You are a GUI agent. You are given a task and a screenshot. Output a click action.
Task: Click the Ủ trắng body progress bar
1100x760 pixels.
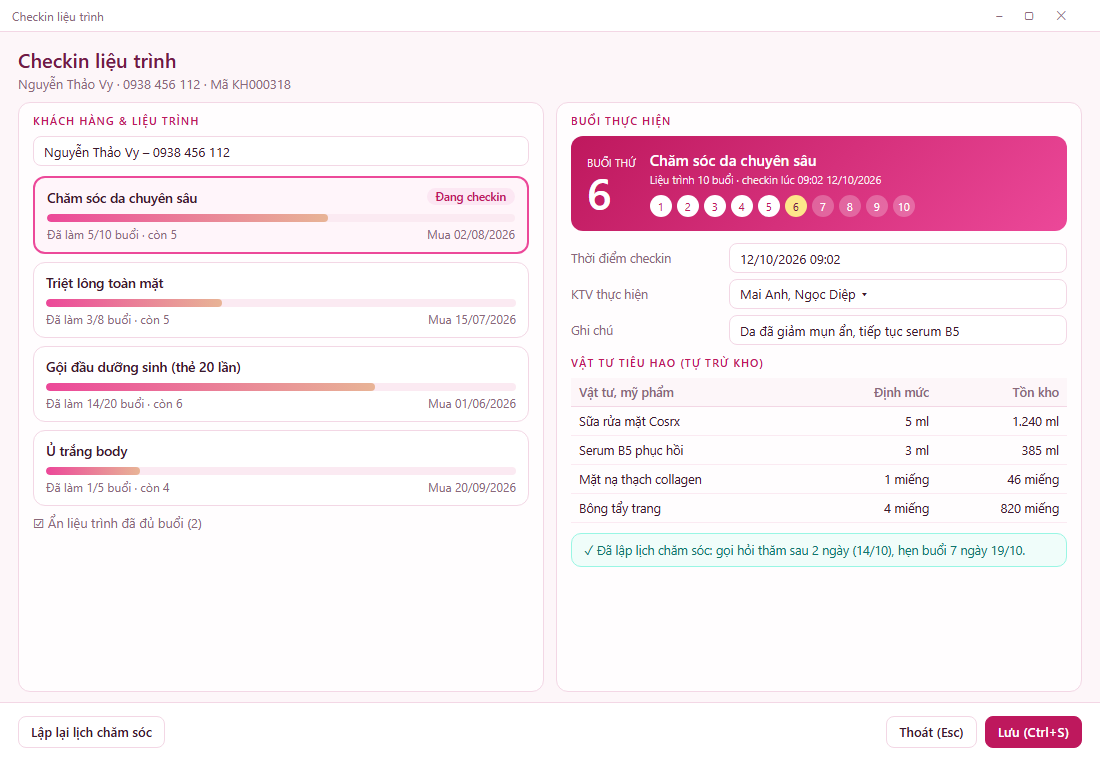[x=281, y=471]
